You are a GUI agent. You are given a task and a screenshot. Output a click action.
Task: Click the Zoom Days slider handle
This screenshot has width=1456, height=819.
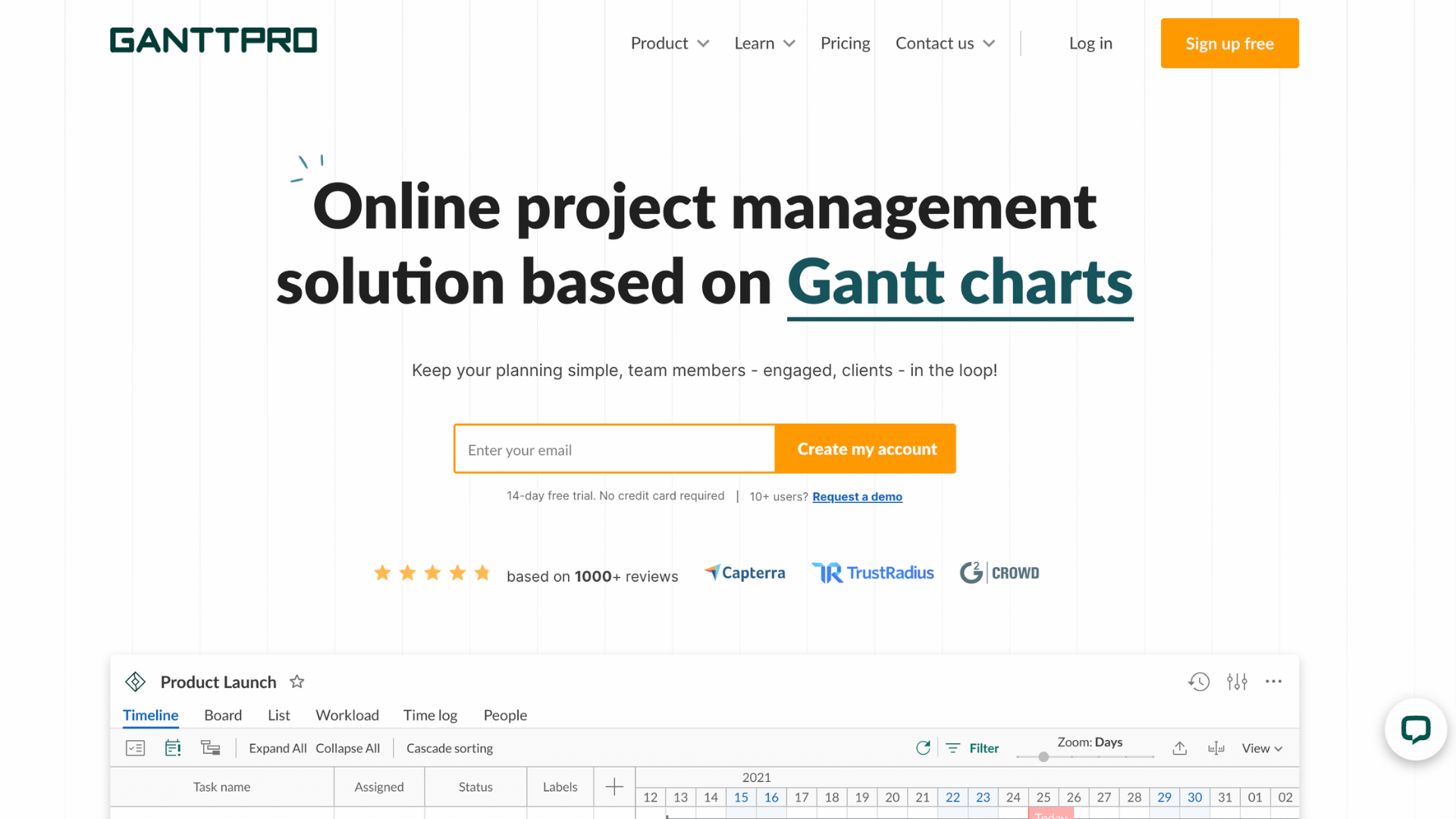pyautogui.click(x=1043, y=757)
